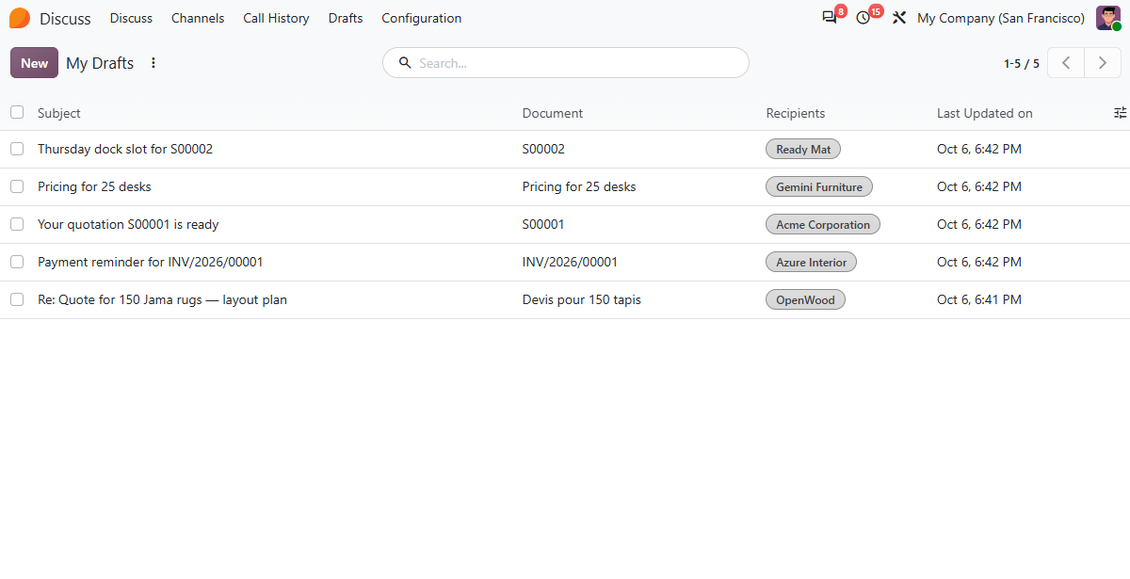Image resolution: width=1130 pixels, height=579 pixels.
Task: Tick the select-all checkbox in header
Action: point(17,112)
